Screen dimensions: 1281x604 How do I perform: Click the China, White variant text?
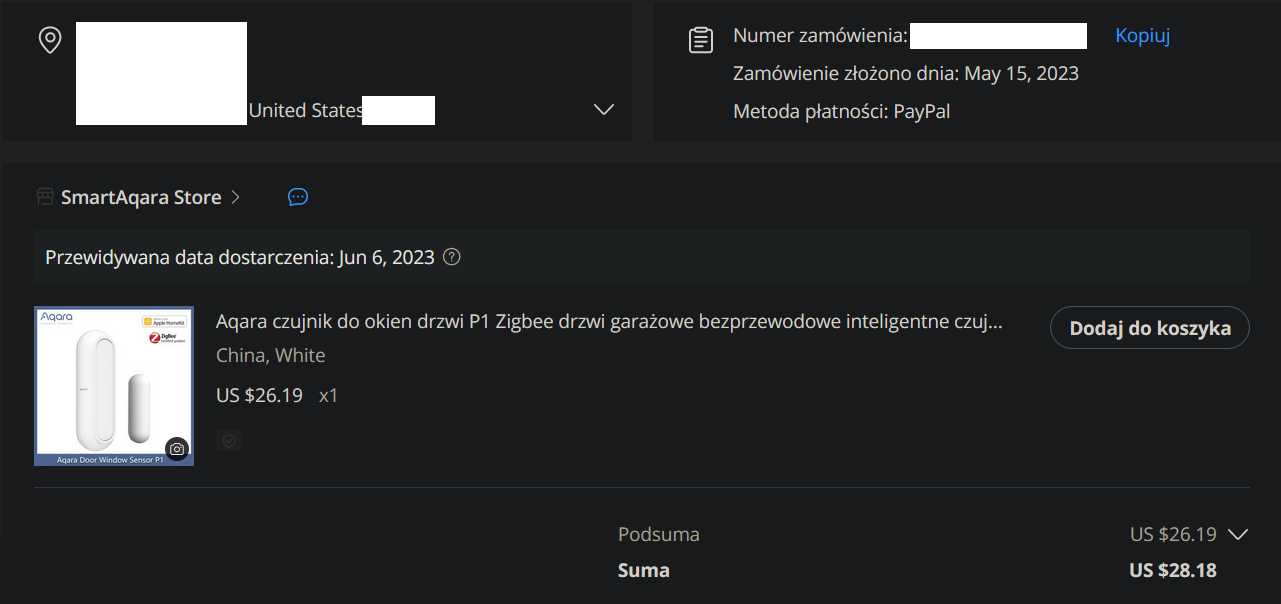271,356
